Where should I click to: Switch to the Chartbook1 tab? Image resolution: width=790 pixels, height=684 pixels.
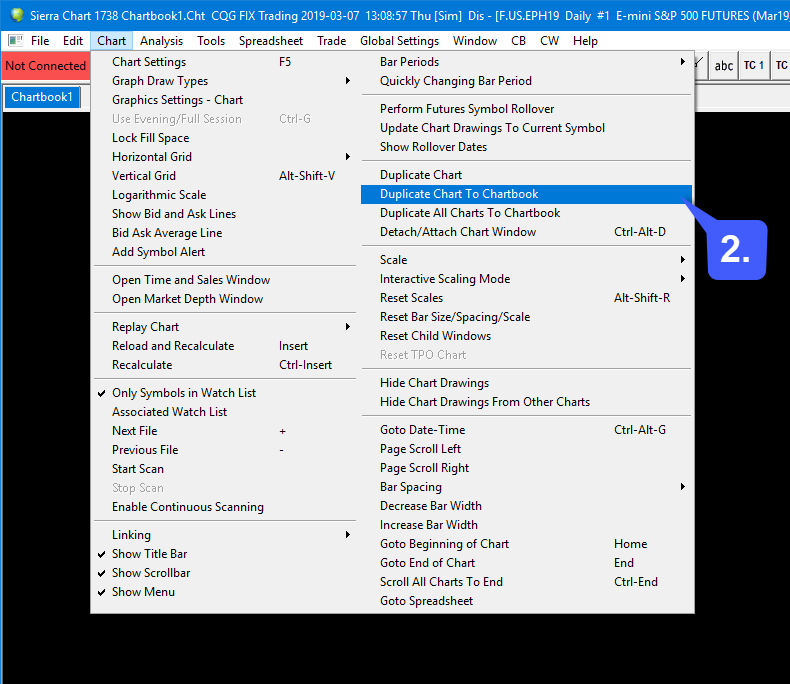coord(42,97)
